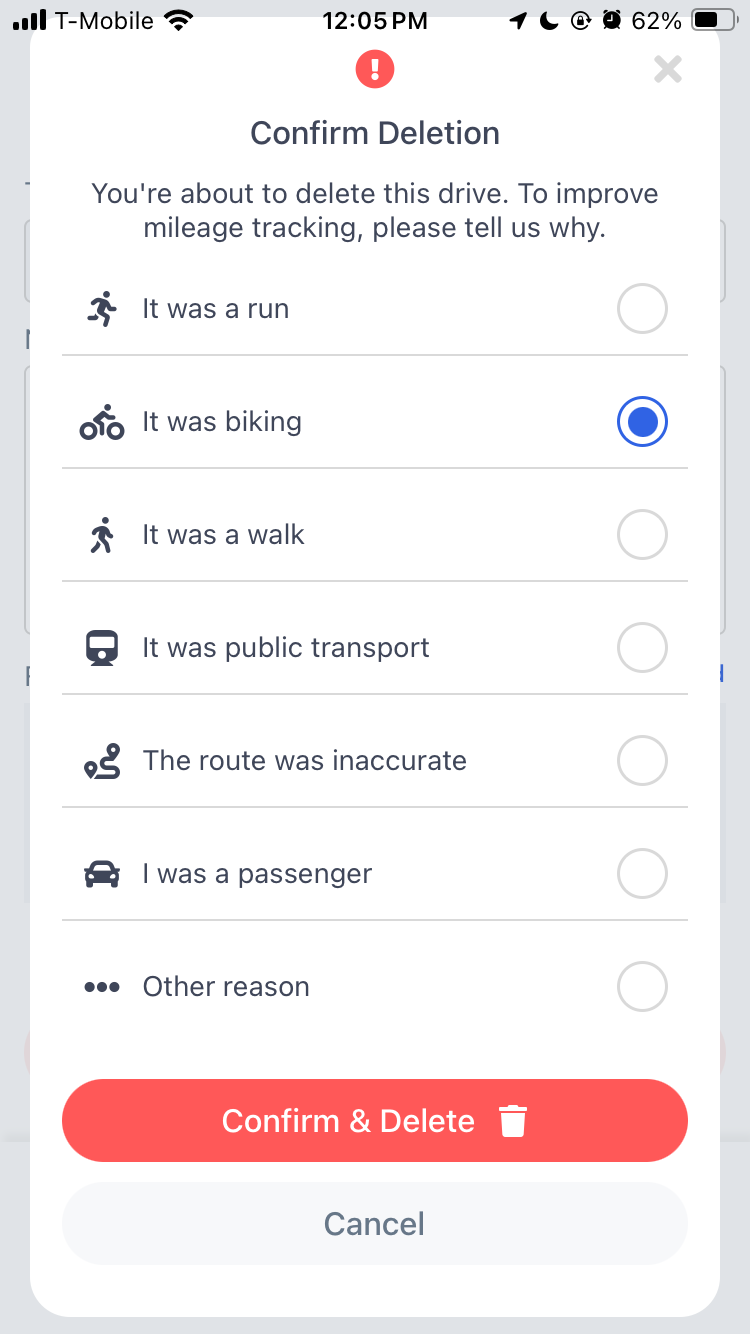Viewport: 750px width, 1334px height.
Task: Select the 'It was biking' radio button
Action: 642,422
